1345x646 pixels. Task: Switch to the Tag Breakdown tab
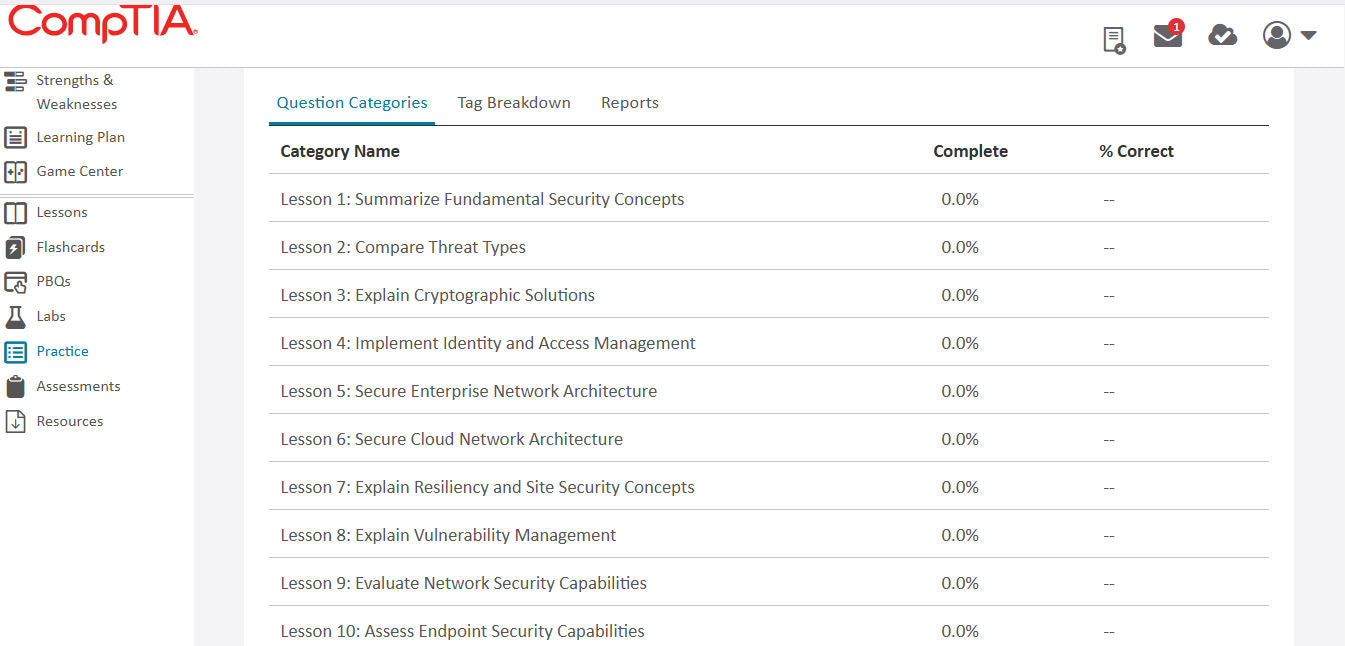(x=513, y=102)
